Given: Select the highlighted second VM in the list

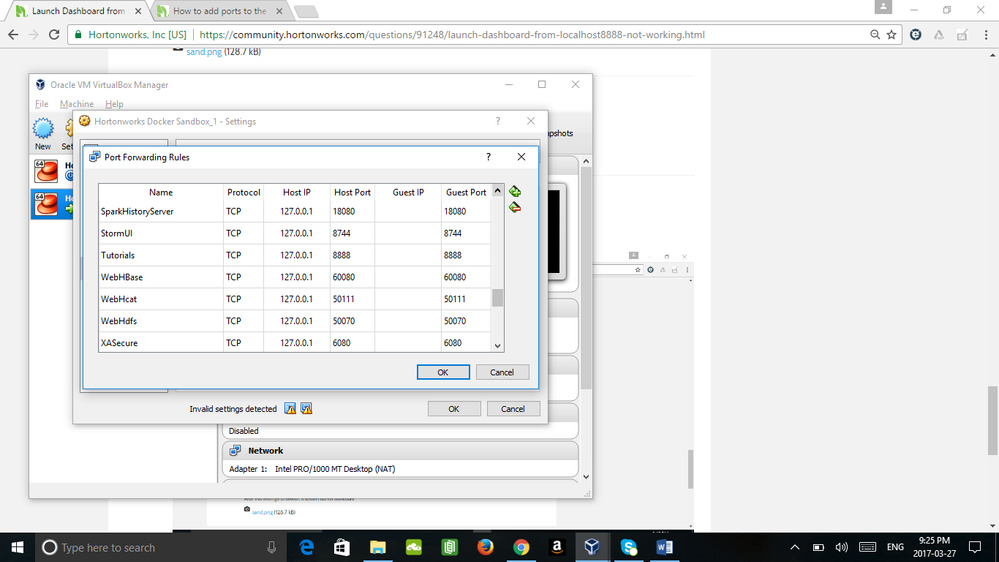Looking at the screenshot, I should [54, 204].
